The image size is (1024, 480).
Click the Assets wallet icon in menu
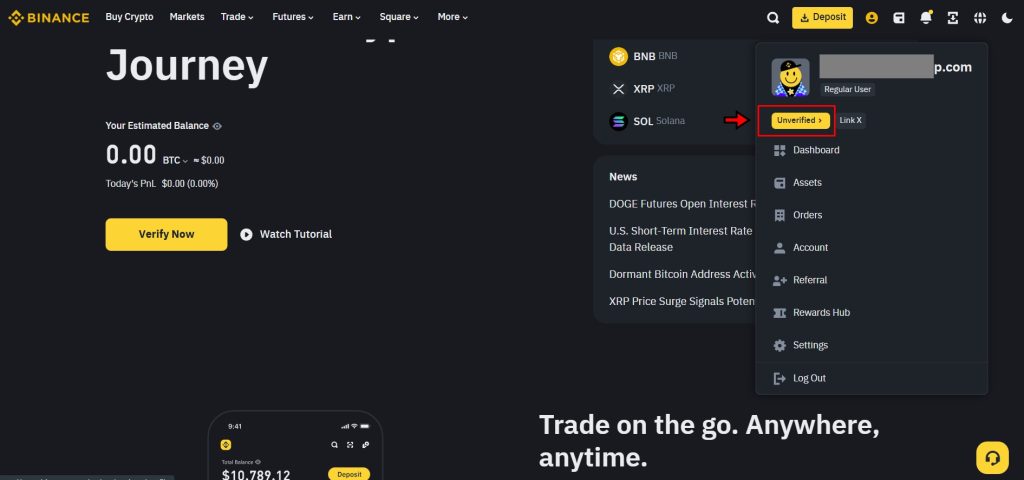779,183
